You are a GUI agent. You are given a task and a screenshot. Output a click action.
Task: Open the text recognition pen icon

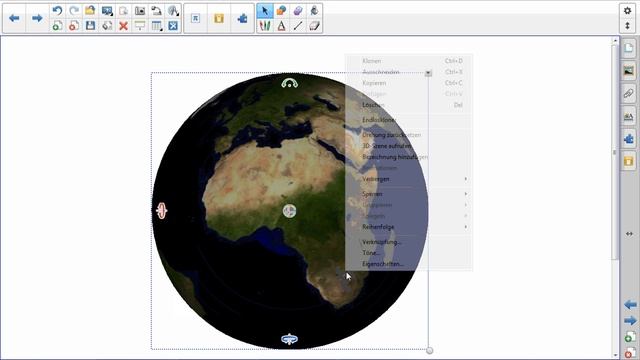173,11
